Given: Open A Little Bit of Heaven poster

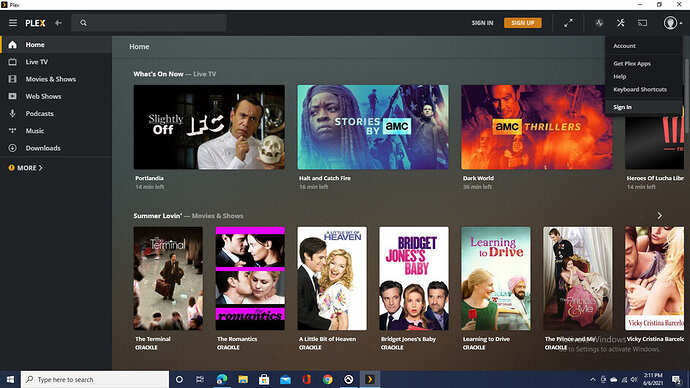Looking at the screenshot, I should 332,278.
